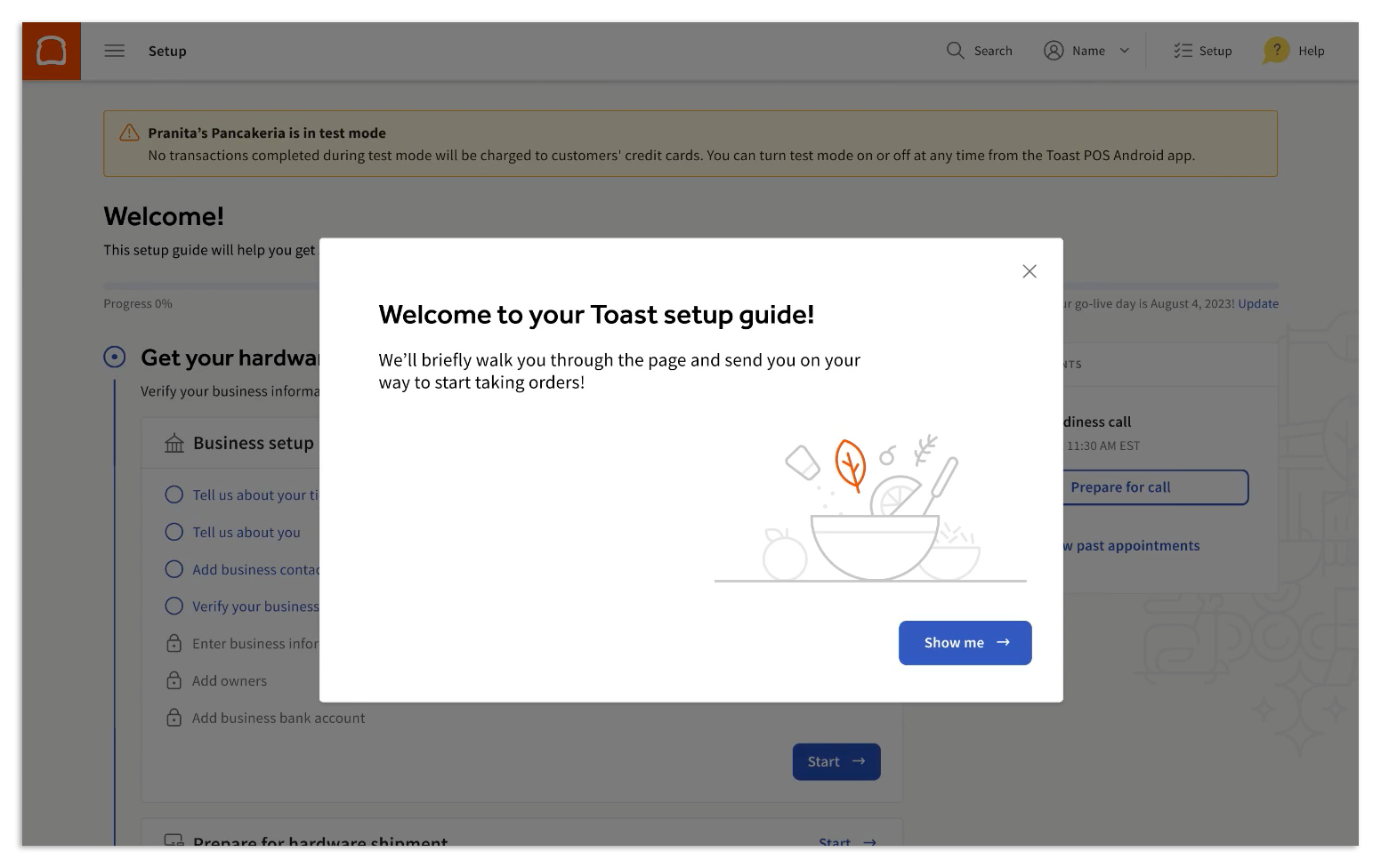Click the lock icon next to Add owners
The height and width of the screenshot is (868, 1381).
pyautogui.click(x=174, y=680)
